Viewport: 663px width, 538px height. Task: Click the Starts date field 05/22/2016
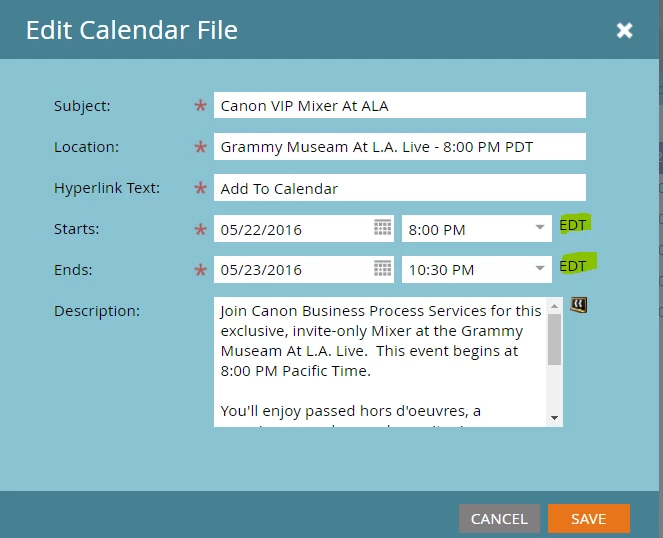(x=304, y=228)
